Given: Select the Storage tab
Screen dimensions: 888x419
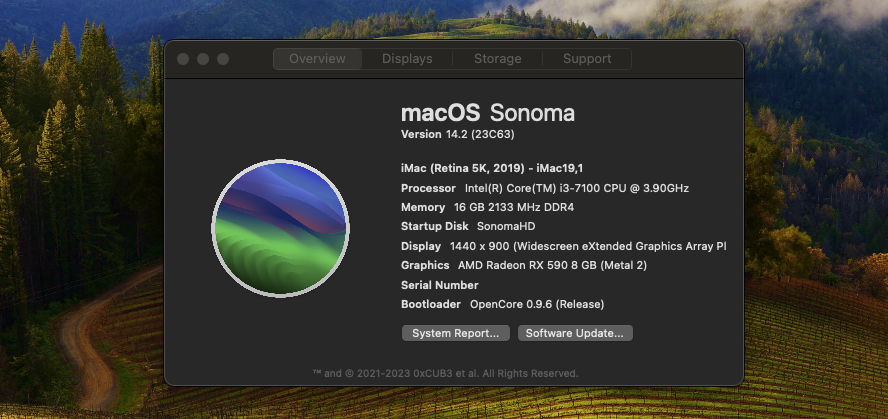Looking at the screenshot, I should point(497,59).
